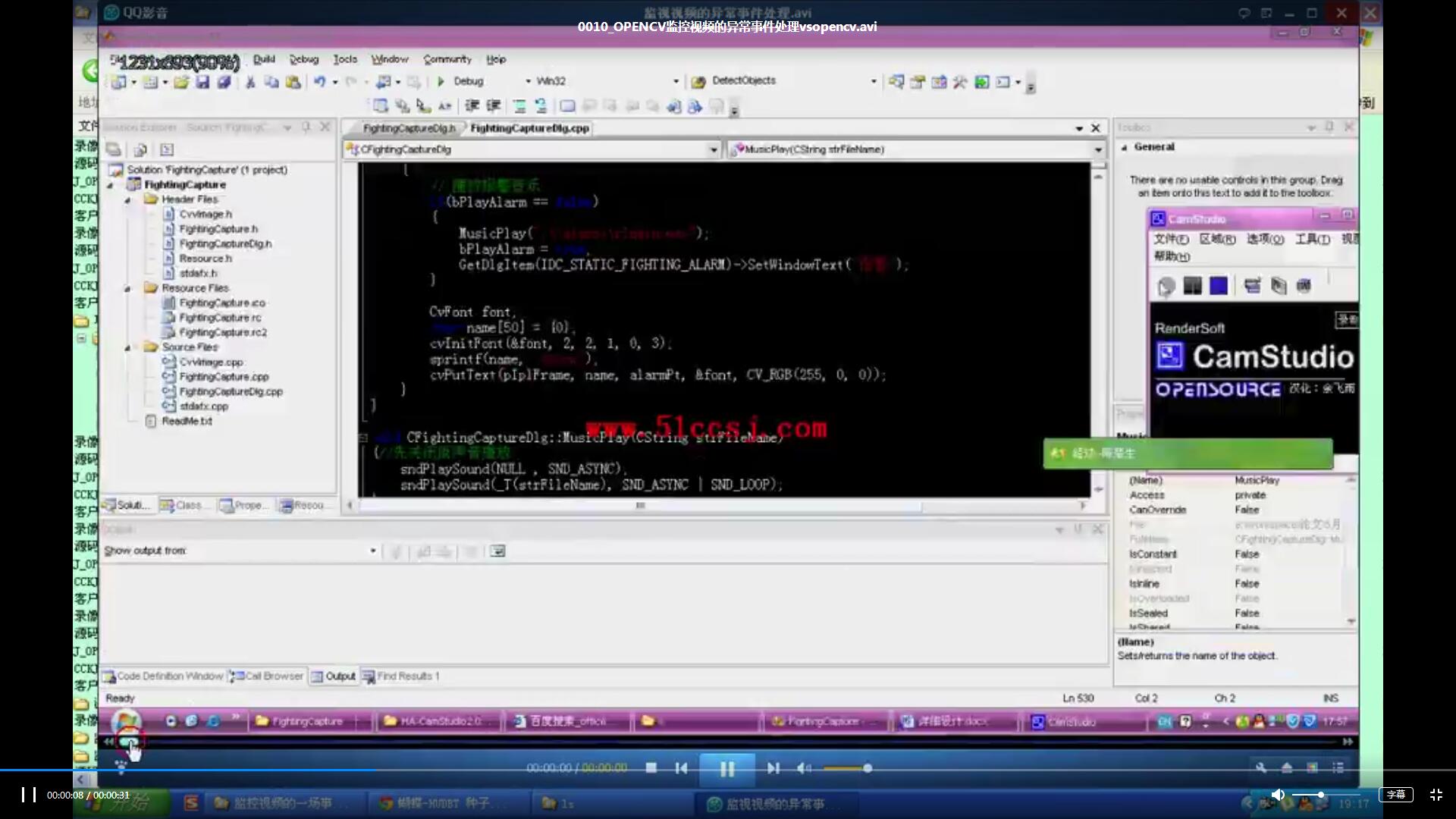
Task: Toggle the Solution Explorer auto-hide pin
Action: point(306,127)
